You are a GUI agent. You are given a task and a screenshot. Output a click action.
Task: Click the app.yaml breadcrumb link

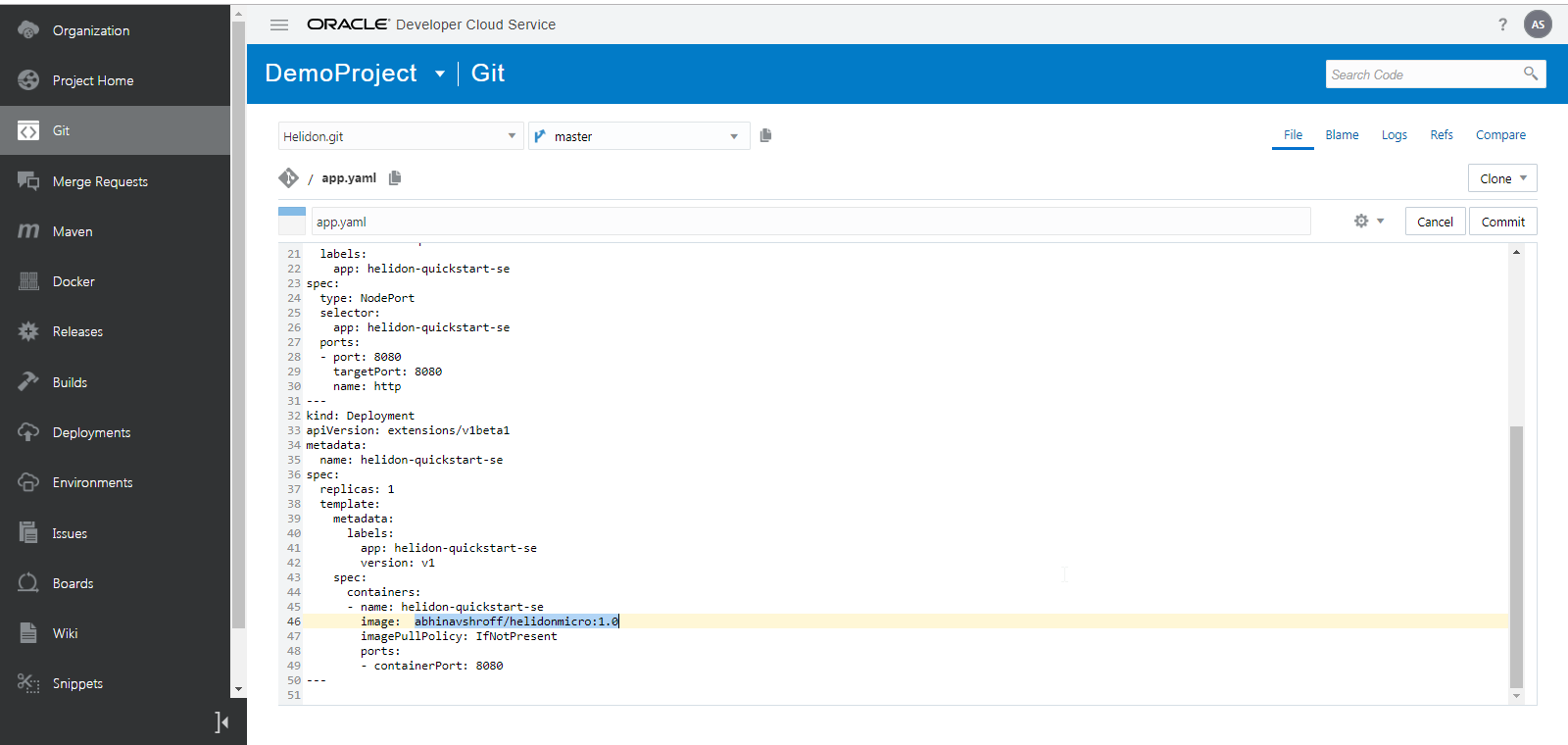(349, 177)
